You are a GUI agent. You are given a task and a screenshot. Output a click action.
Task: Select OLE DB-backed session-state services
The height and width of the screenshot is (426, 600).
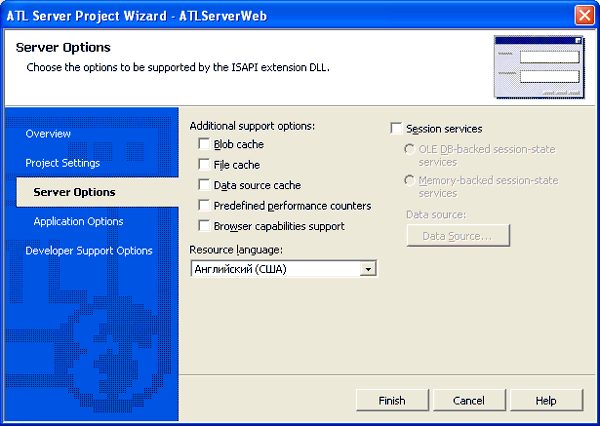[x=410, y=149]
